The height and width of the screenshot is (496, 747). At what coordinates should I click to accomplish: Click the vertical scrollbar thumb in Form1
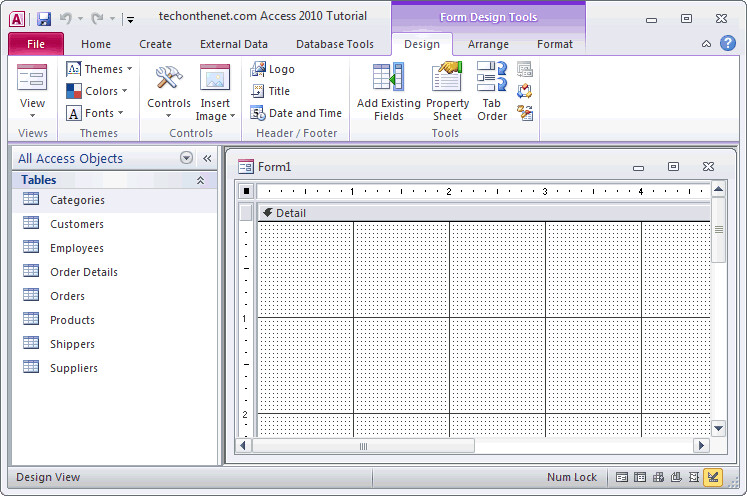click(718, 230)
